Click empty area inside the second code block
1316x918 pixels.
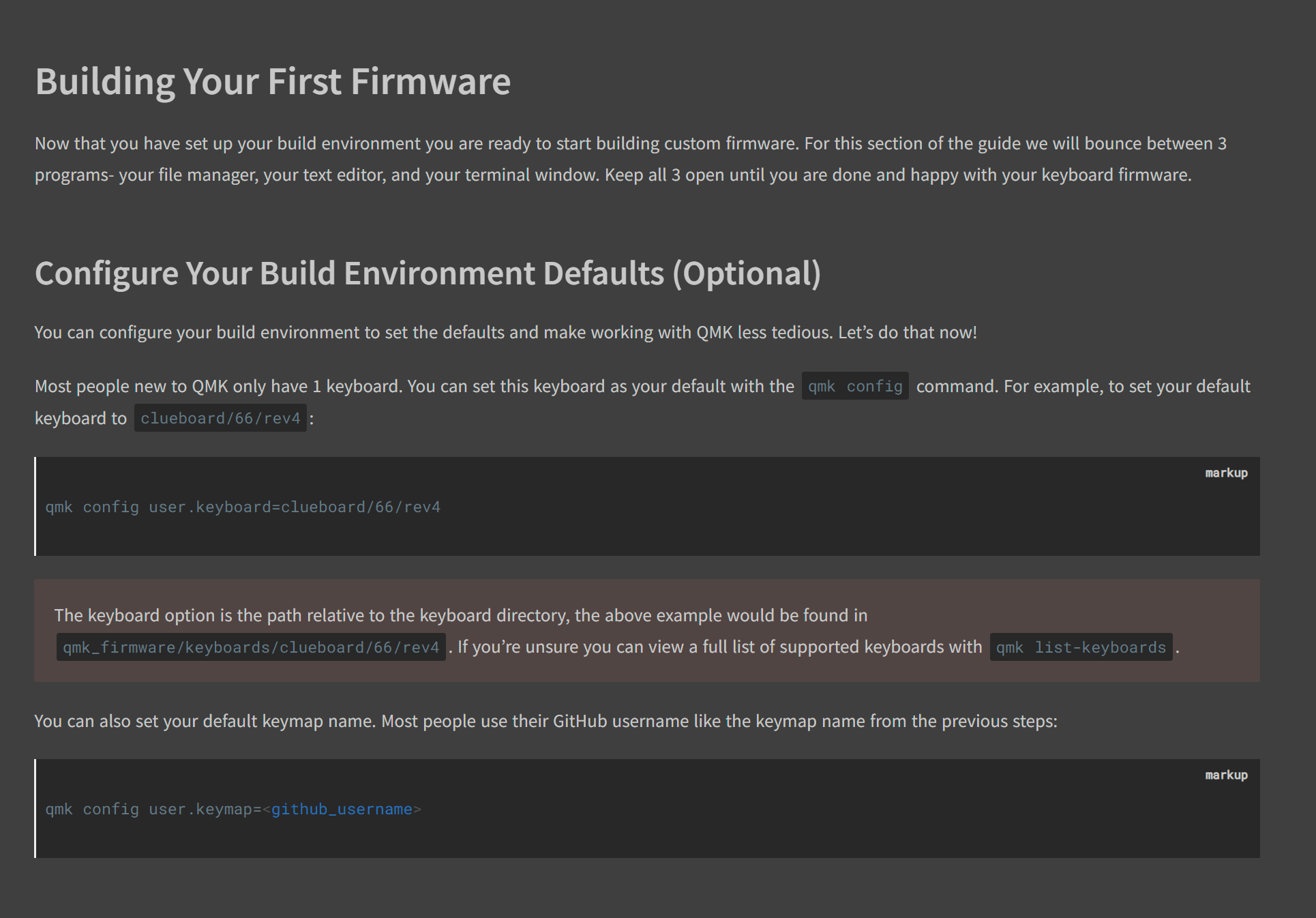(x=818, y=818)
